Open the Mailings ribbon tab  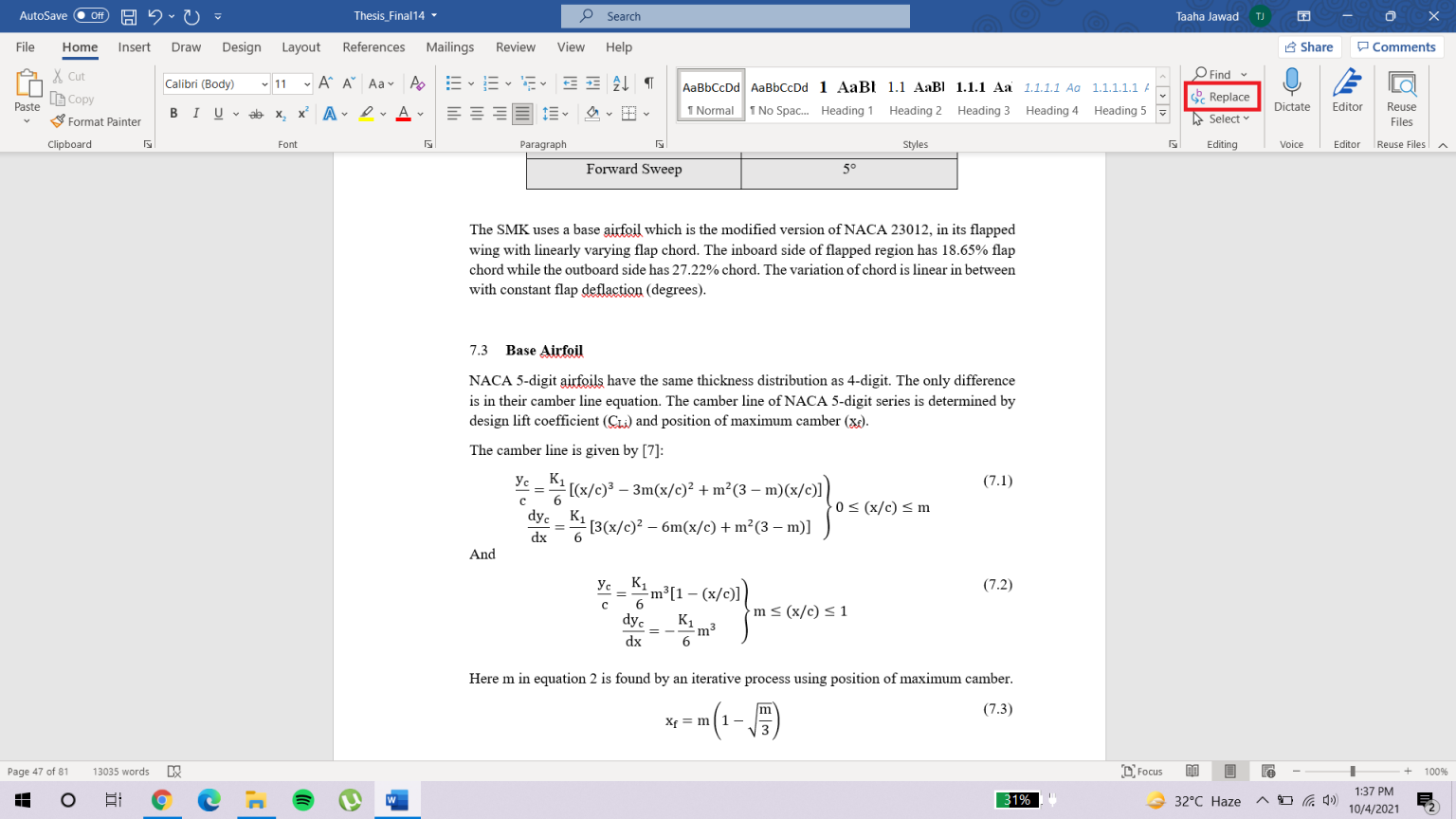449,46
